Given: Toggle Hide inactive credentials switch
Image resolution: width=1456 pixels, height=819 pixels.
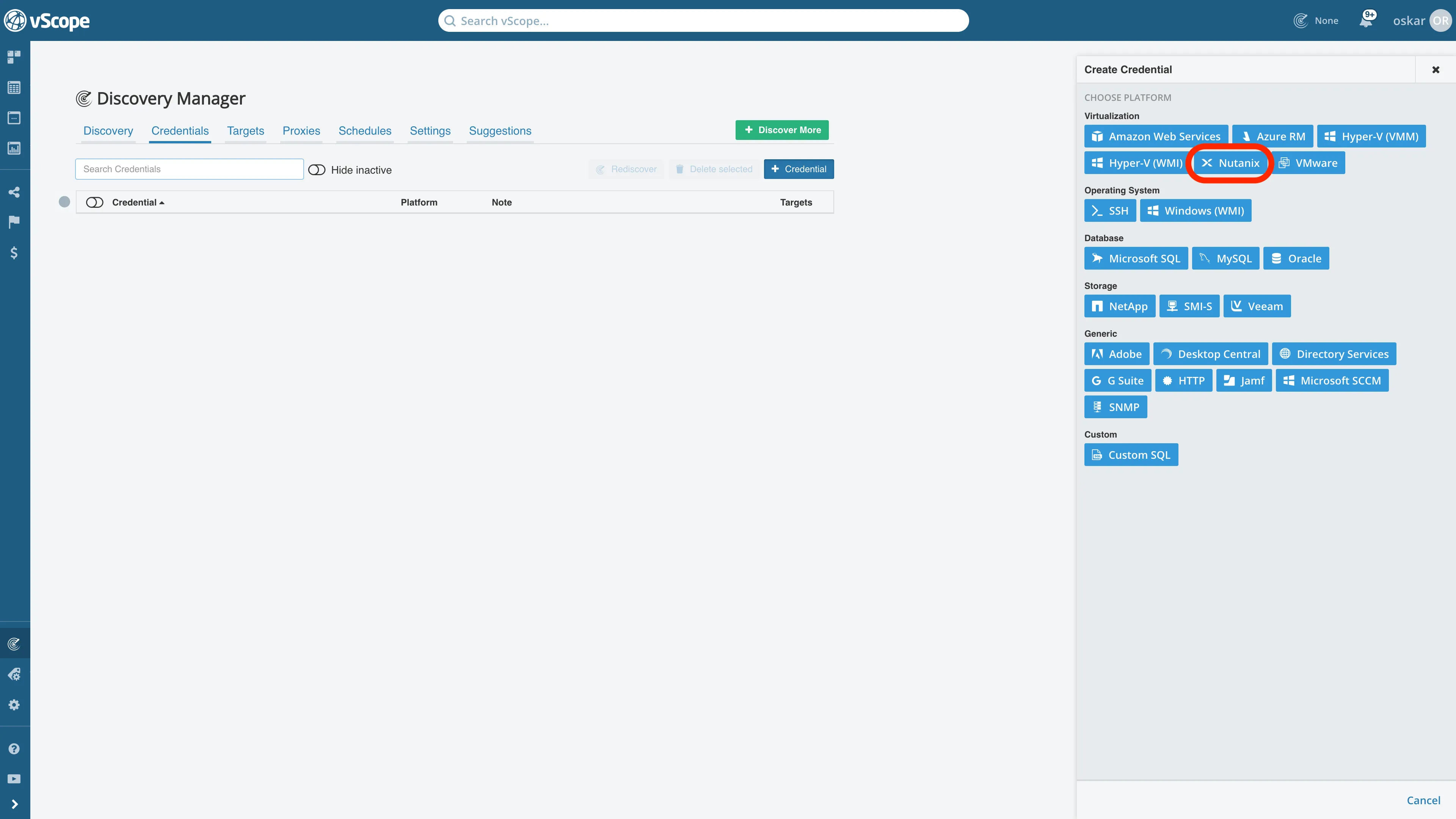Looking at the screenshot, I should pyautogui.click(x=317, y=169).
